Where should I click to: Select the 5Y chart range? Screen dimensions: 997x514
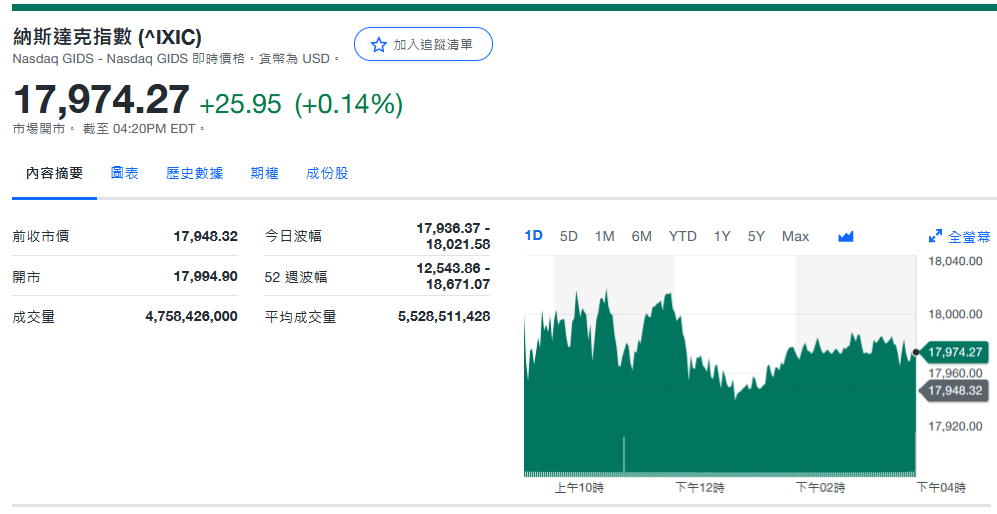[756, 236]
